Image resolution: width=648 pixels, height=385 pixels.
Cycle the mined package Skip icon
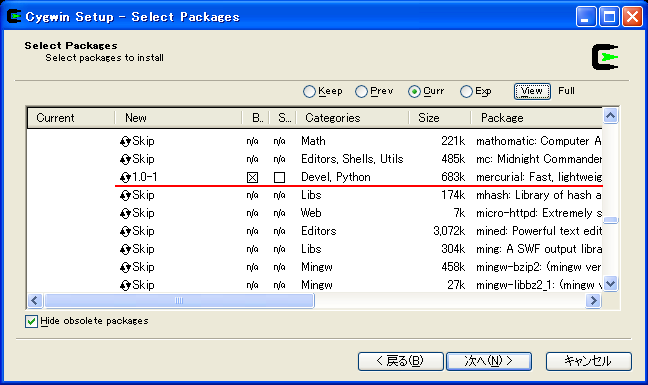pyautogui.click(x=125, y=231)
